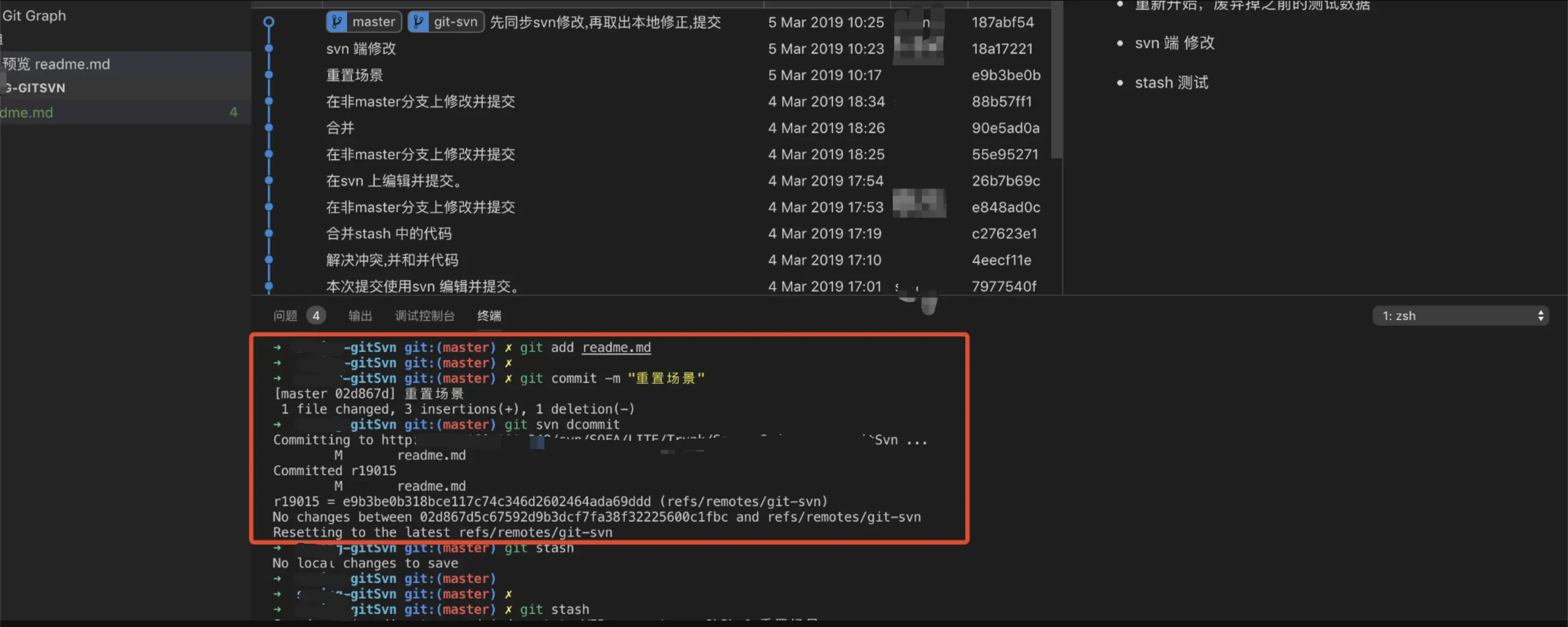Click graph node beside '重置场景' commit
The image size is (1568, 627).
(x=269, y=75)
